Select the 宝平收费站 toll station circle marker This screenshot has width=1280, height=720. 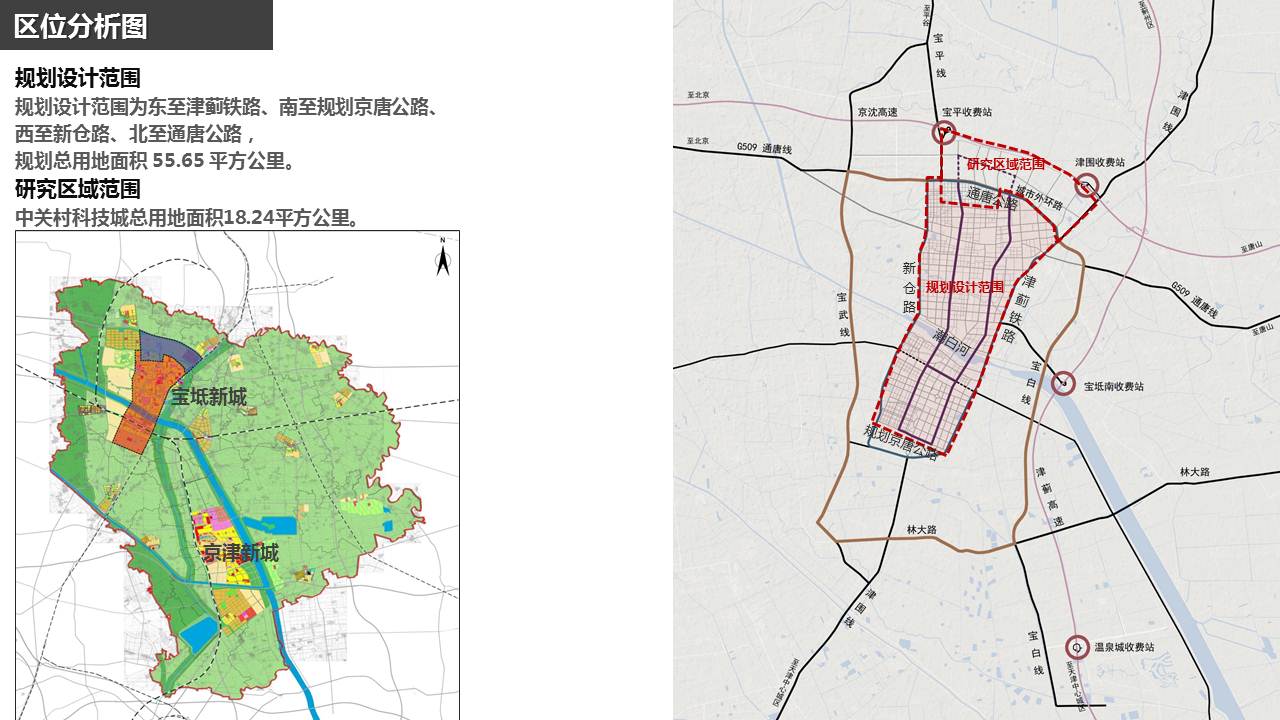point(943,133)
